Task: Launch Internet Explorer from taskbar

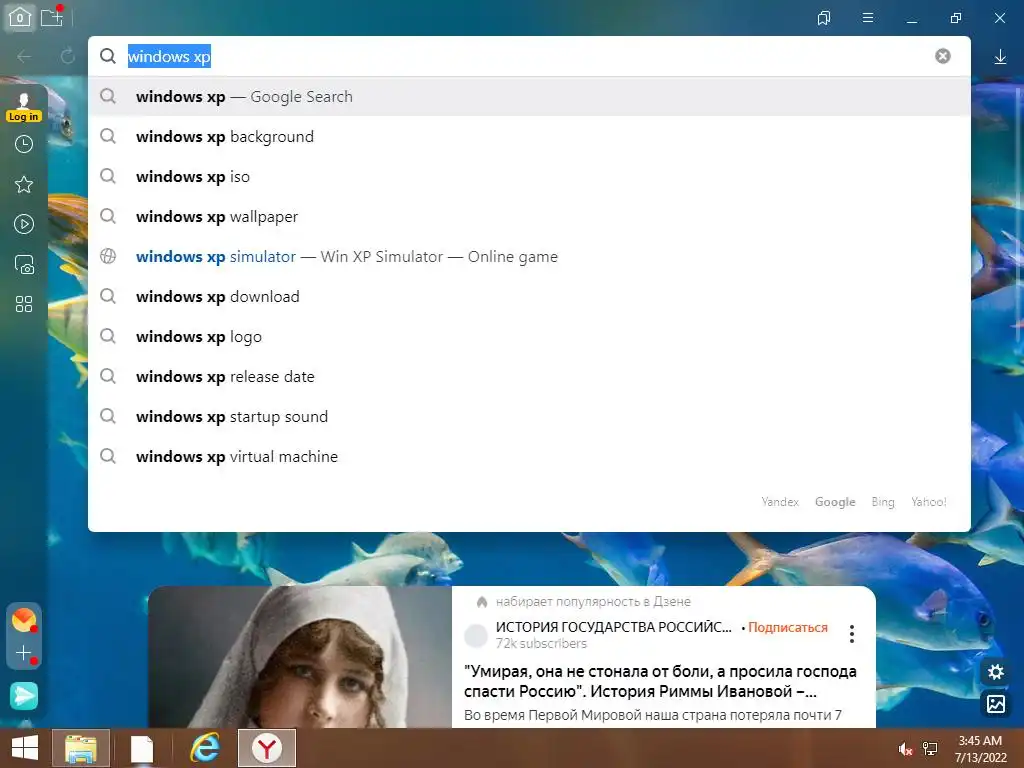Action: pos(205,748)
